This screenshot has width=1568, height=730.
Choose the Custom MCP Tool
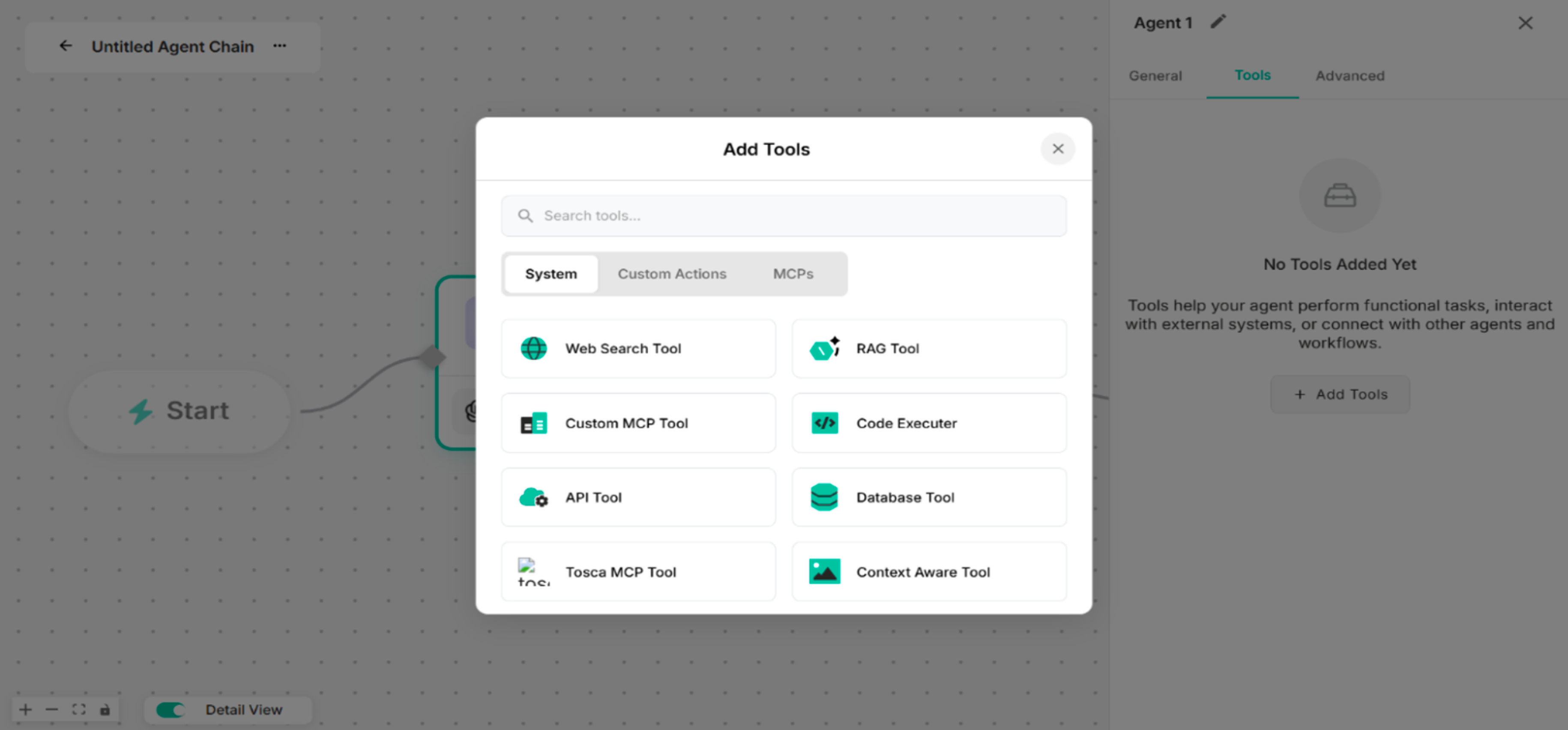coord(637,422)
